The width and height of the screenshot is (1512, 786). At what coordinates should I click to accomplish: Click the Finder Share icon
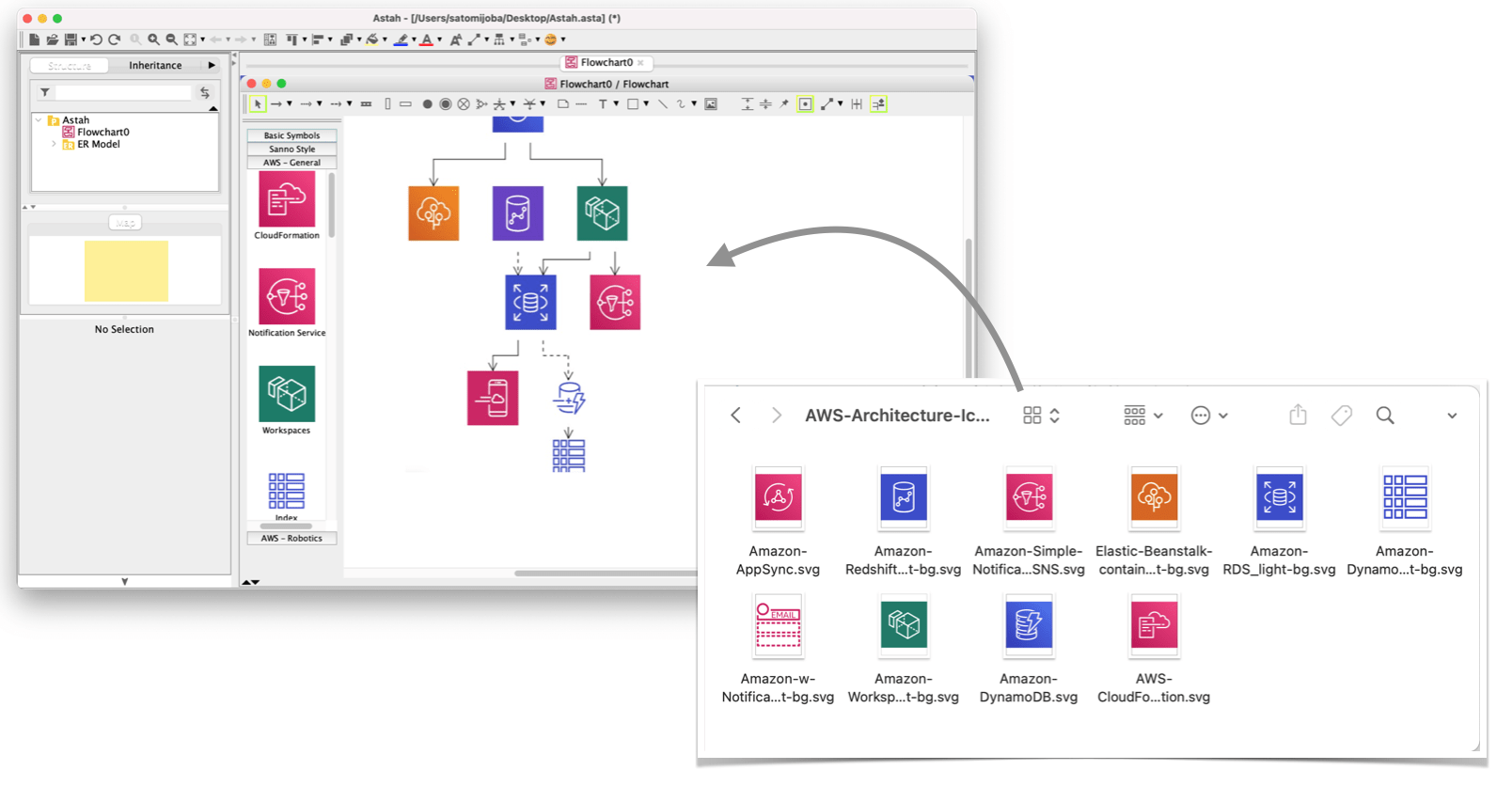(x=1298, y=415)
